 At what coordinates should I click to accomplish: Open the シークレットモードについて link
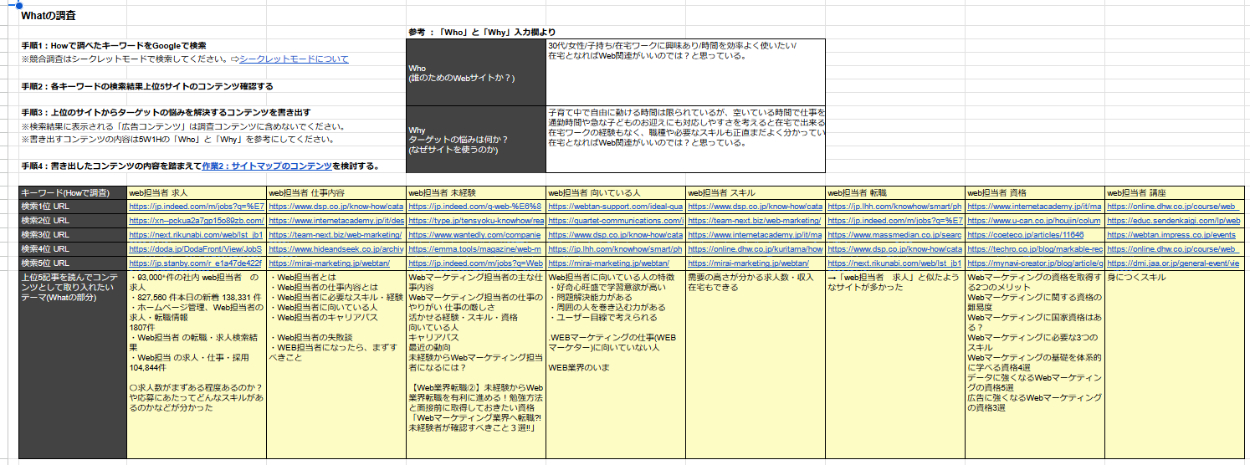pyautogui.click(x=294, y=59)
